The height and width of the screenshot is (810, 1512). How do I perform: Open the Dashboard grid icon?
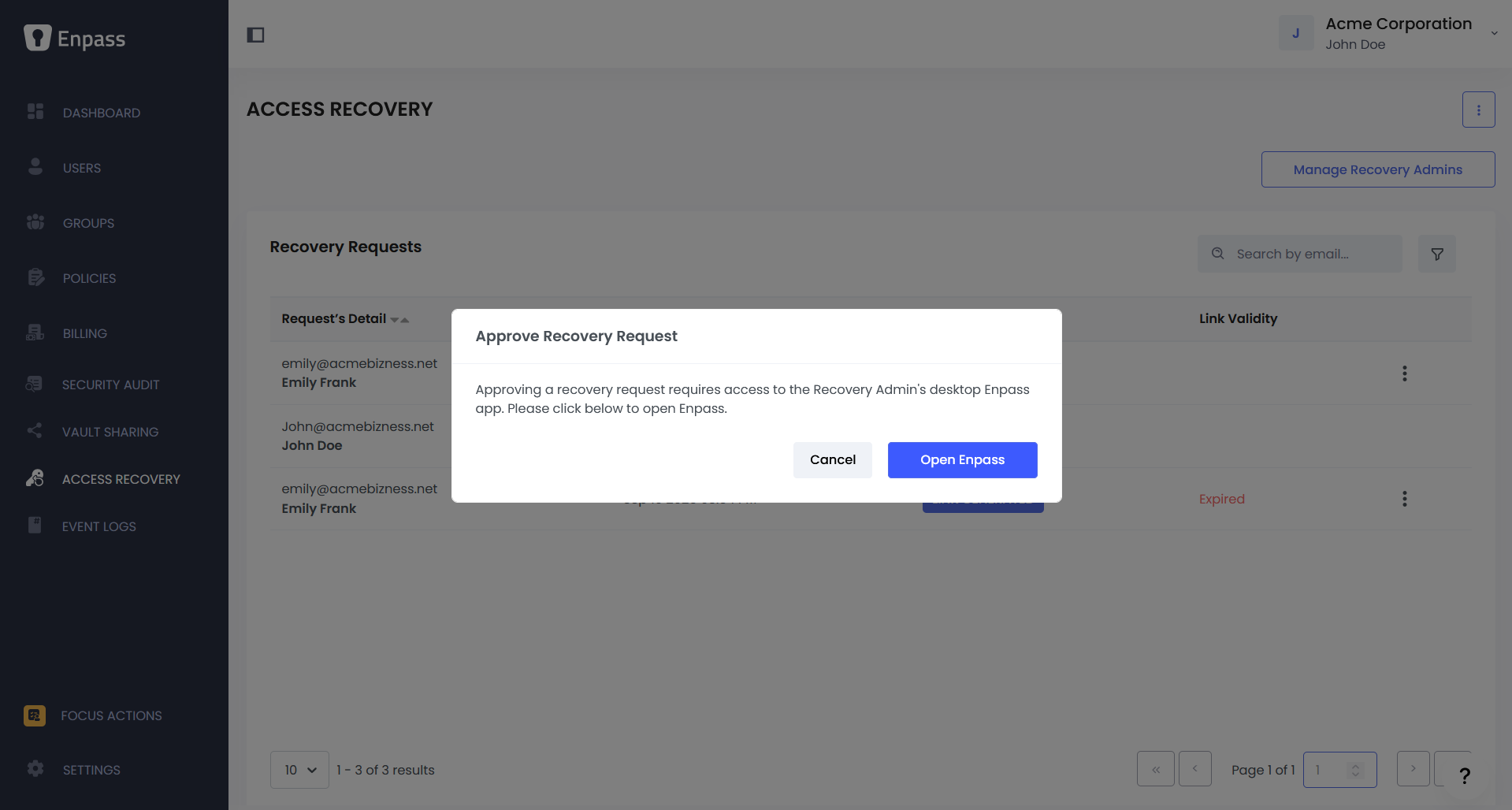(x=35, y=112)
